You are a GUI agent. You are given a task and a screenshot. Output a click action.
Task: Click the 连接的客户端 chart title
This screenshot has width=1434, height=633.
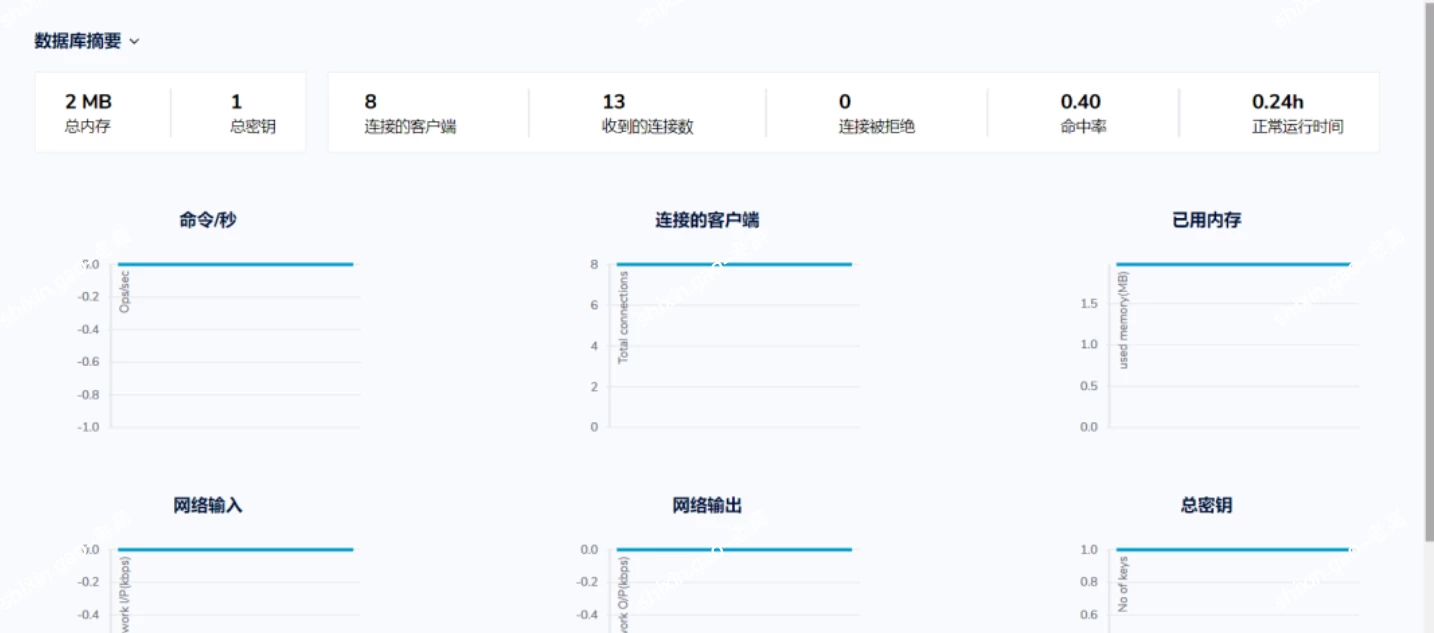(707, 220)
